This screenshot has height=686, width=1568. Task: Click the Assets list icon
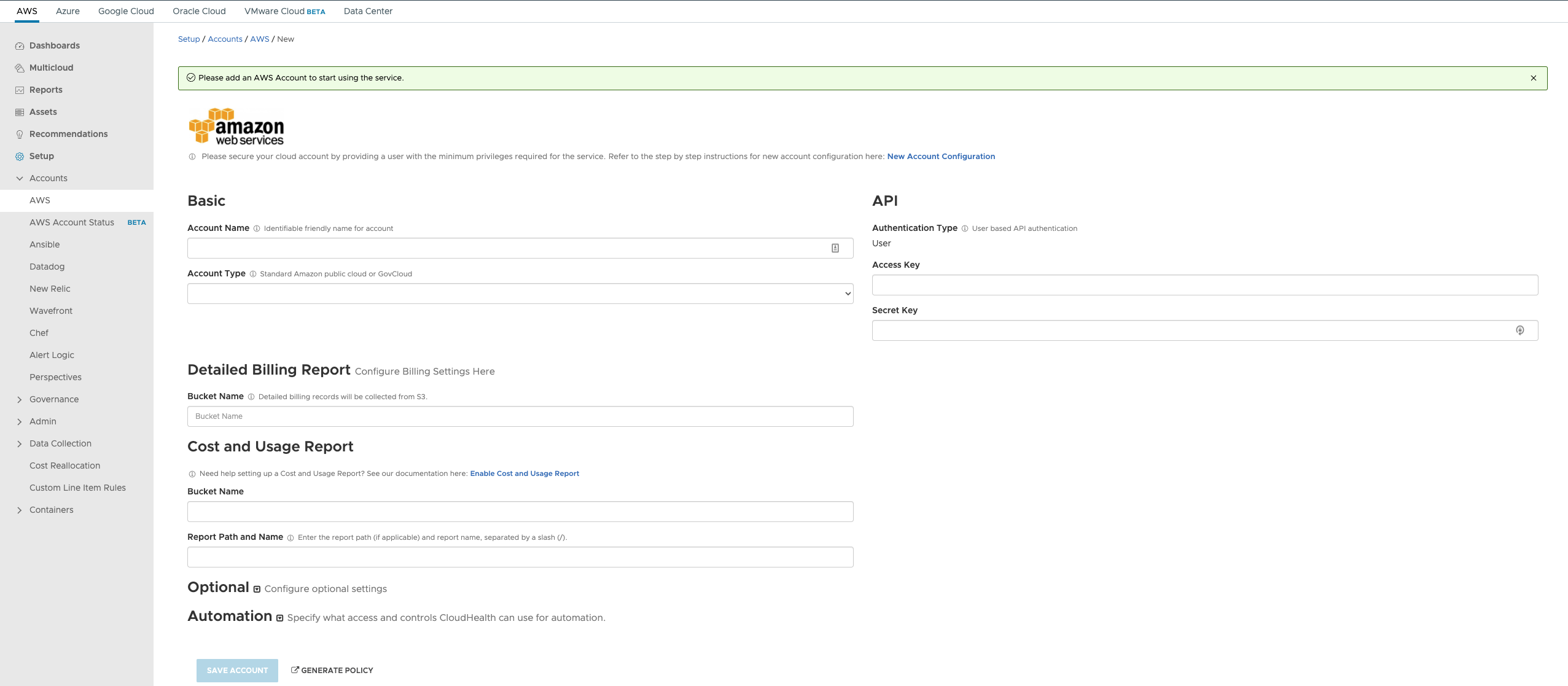[x=20, y=112]
